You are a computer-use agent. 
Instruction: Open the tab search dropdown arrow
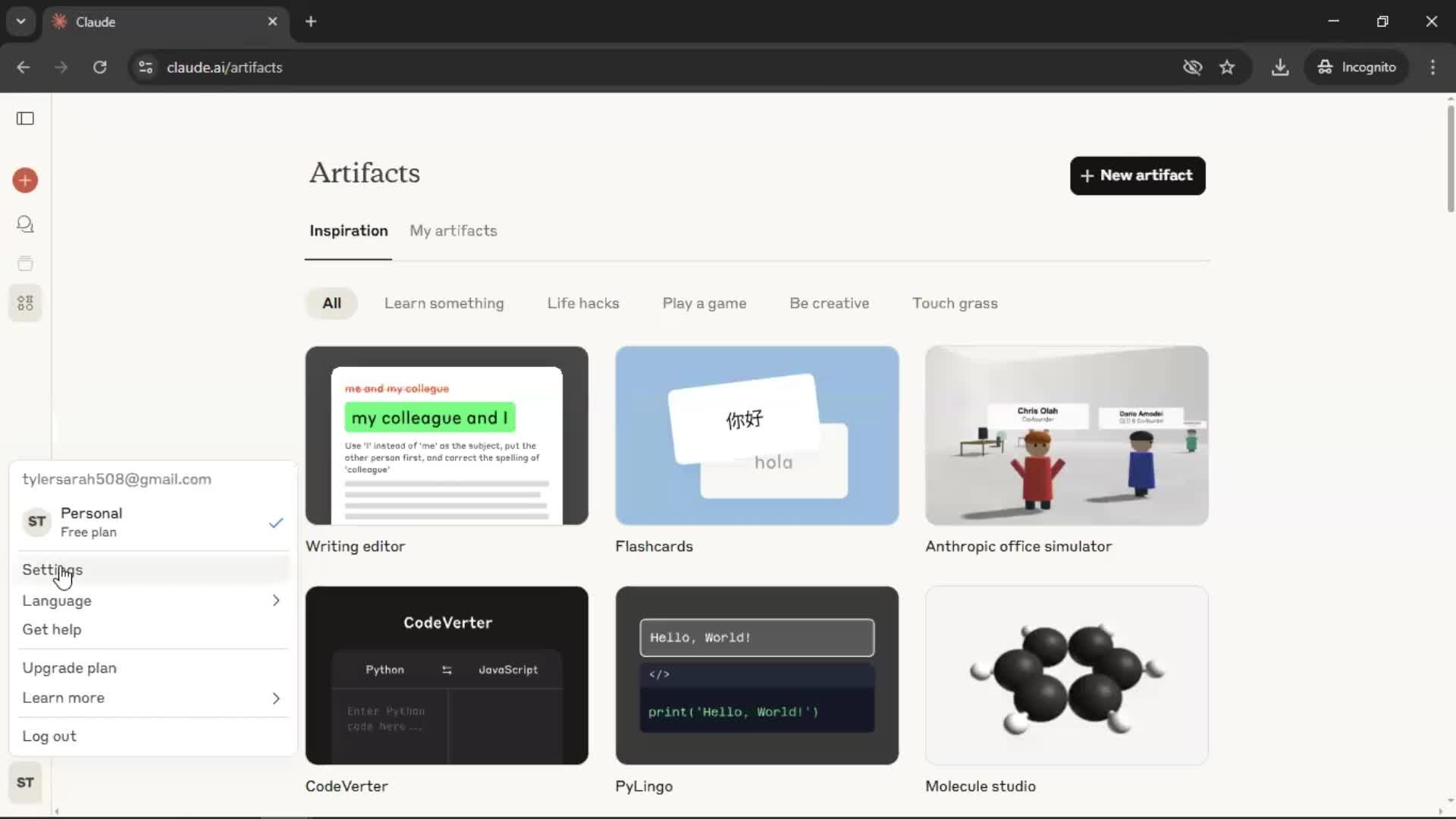point(21,21)
